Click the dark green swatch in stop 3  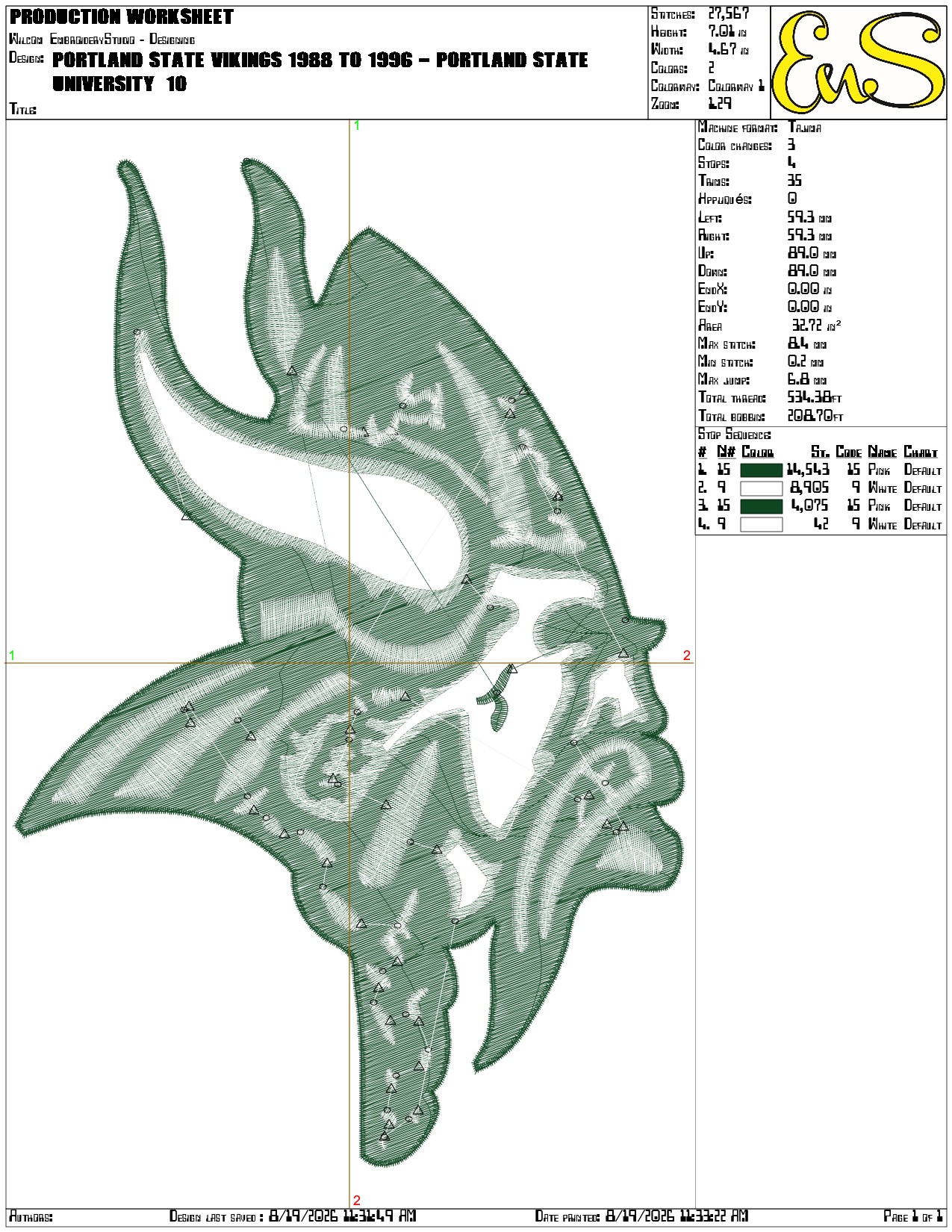(761, 506)
